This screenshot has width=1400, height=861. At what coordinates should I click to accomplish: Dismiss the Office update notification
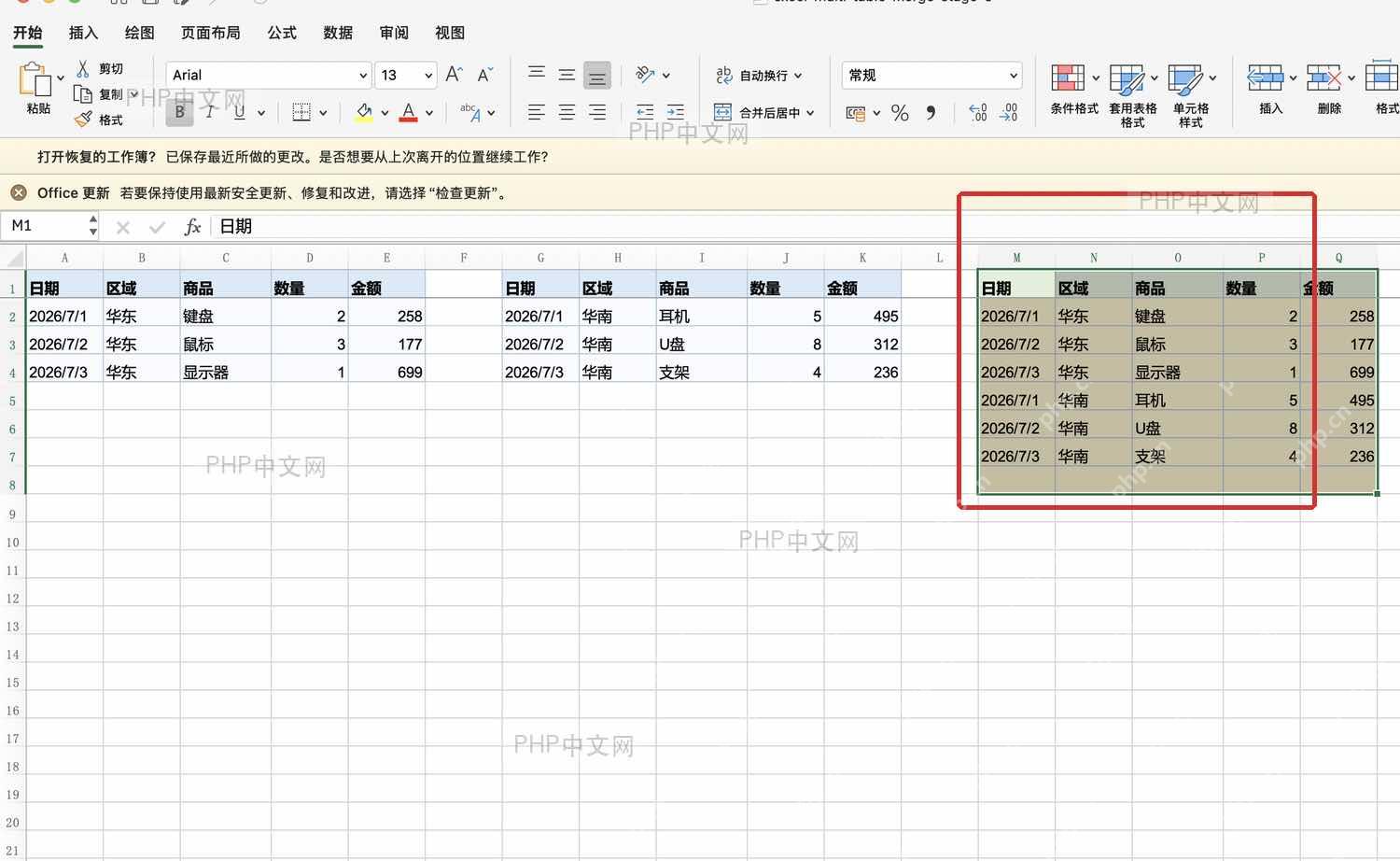(19, 192)
